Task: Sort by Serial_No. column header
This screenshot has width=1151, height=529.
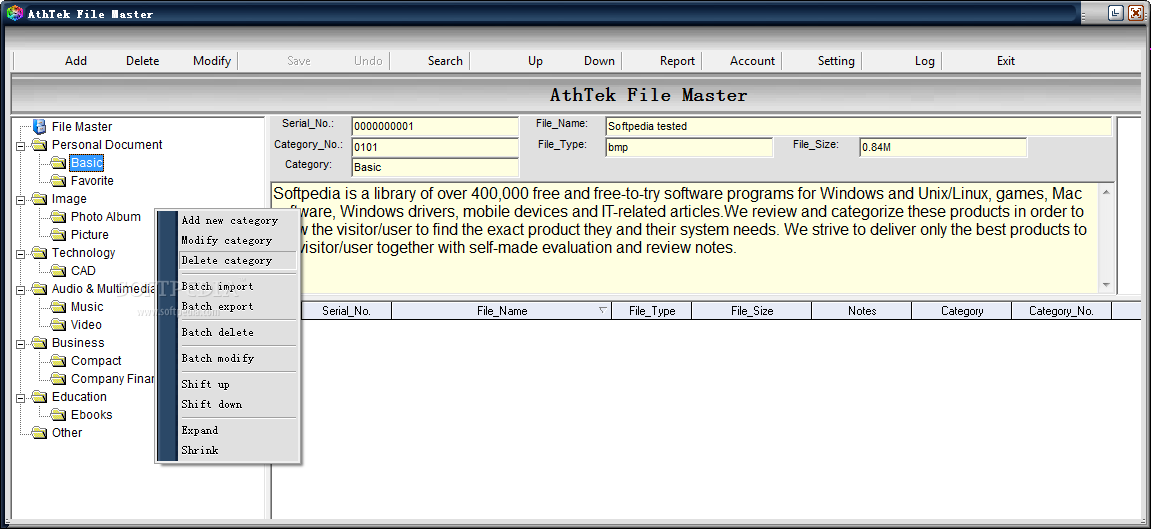Action: coord(346,311)
